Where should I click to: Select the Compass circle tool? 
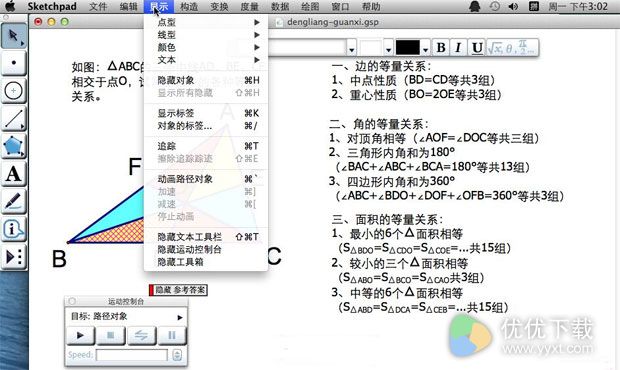tap(14, 91)
